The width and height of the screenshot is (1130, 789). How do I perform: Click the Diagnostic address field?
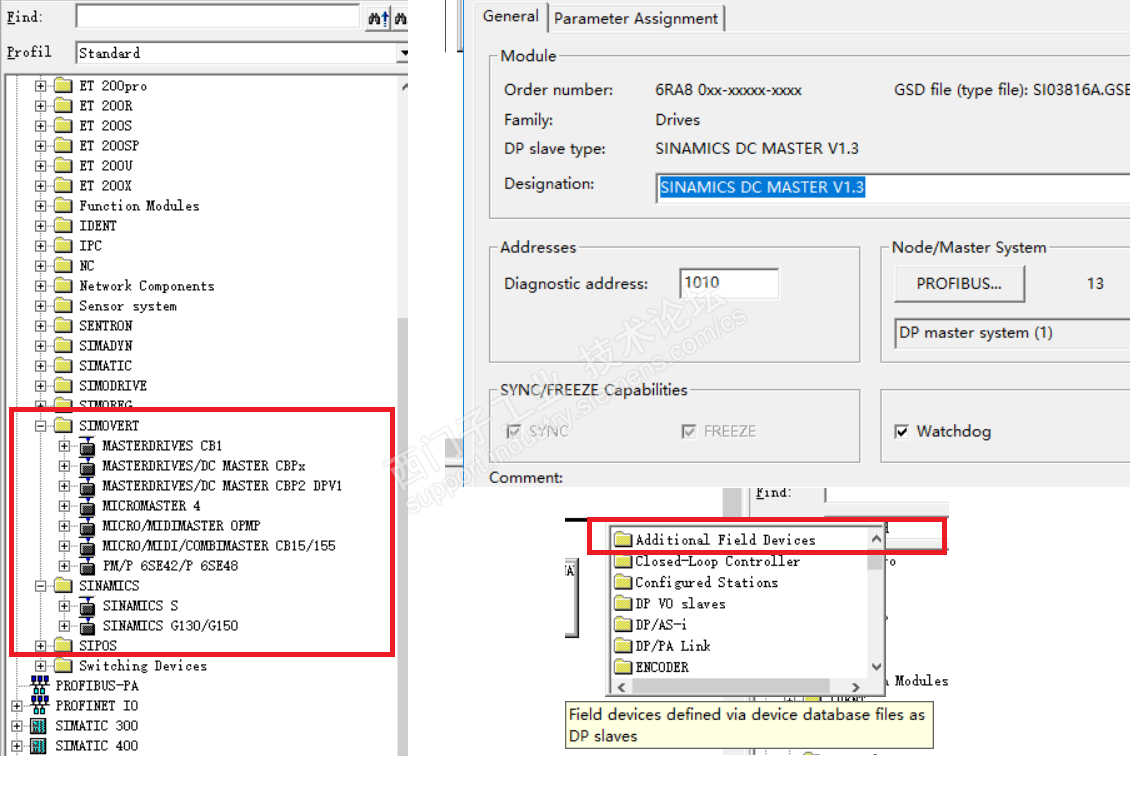click(729, 283)
